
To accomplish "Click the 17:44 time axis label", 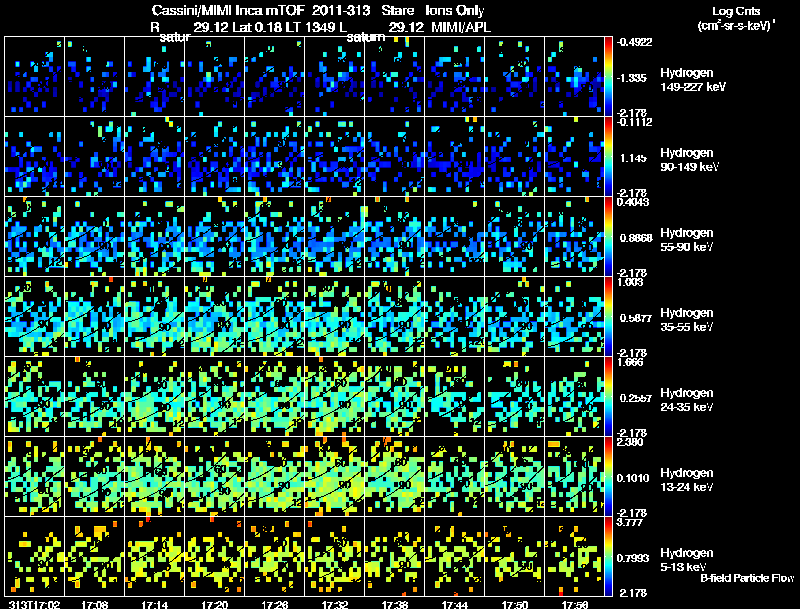I will (455, 604).
